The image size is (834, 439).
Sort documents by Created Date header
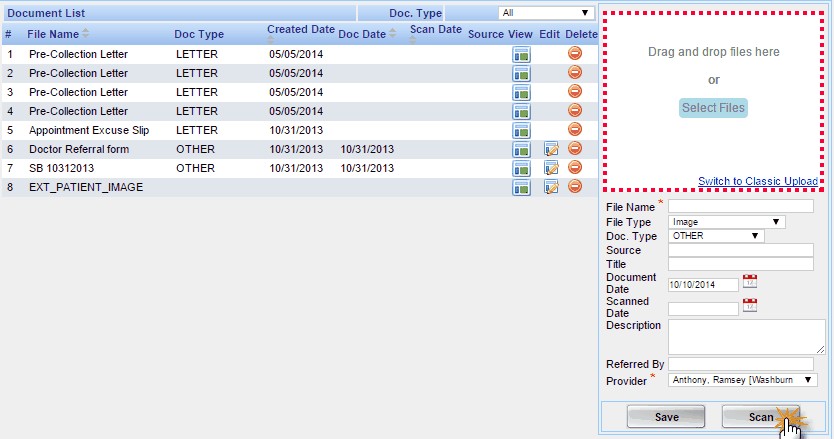[x=300, y=30]
